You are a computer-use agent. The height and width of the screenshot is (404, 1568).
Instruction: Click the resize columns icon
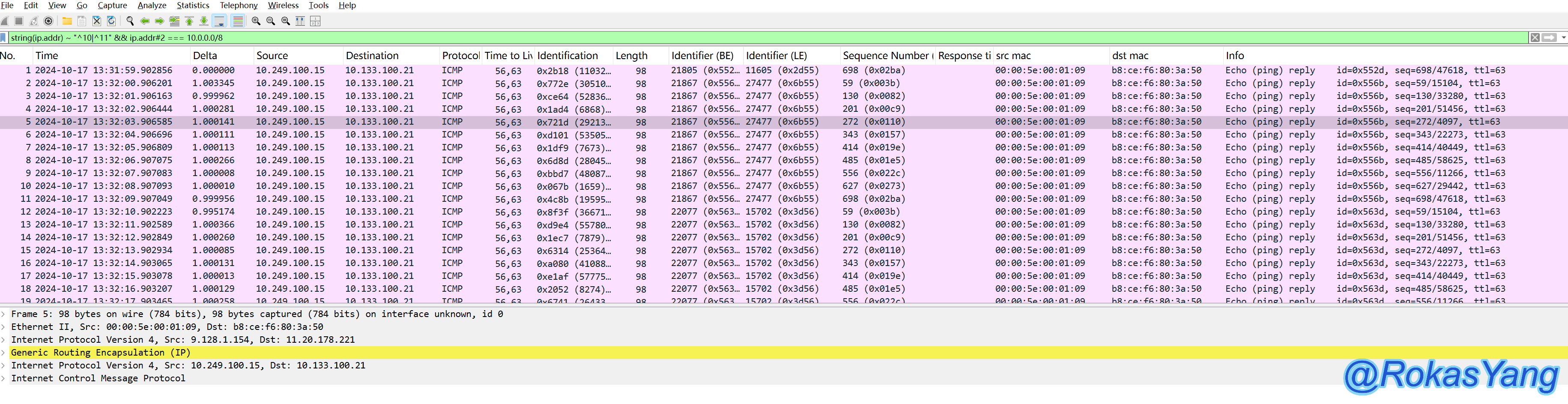(x=300, y=21)
